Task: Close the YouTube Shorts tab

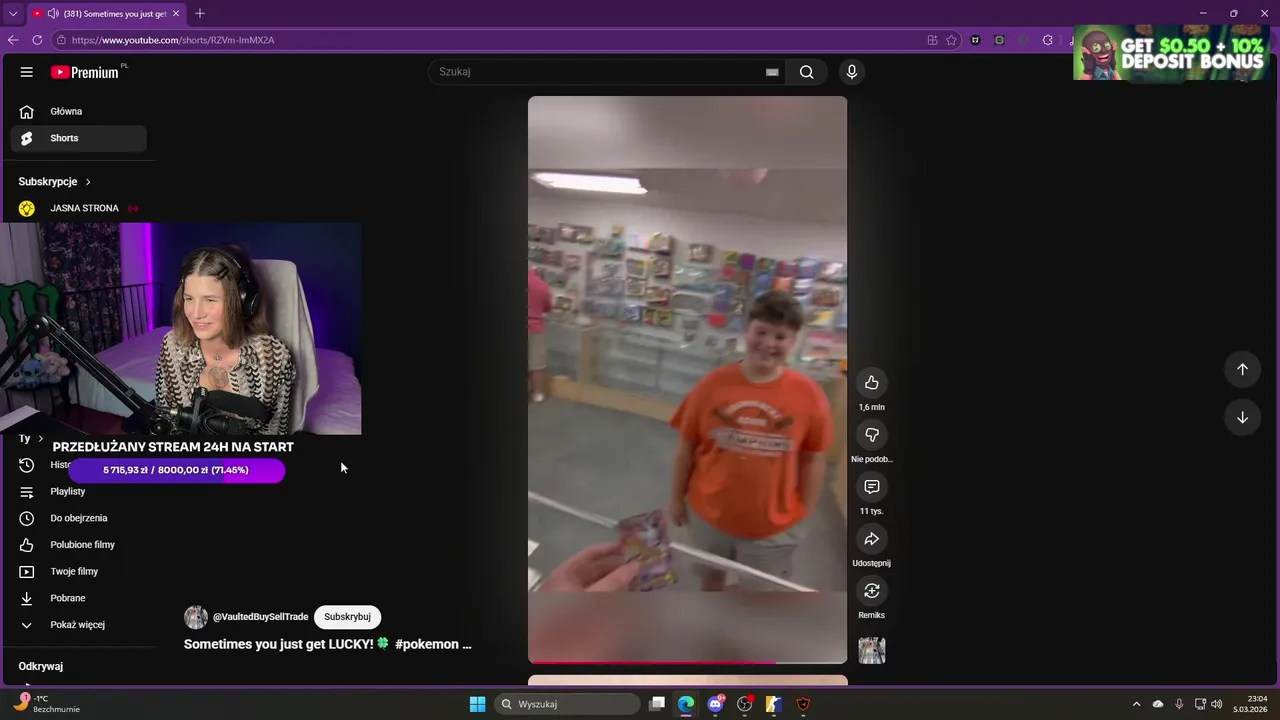Action: pyautogui.click(x=177, y=14)
